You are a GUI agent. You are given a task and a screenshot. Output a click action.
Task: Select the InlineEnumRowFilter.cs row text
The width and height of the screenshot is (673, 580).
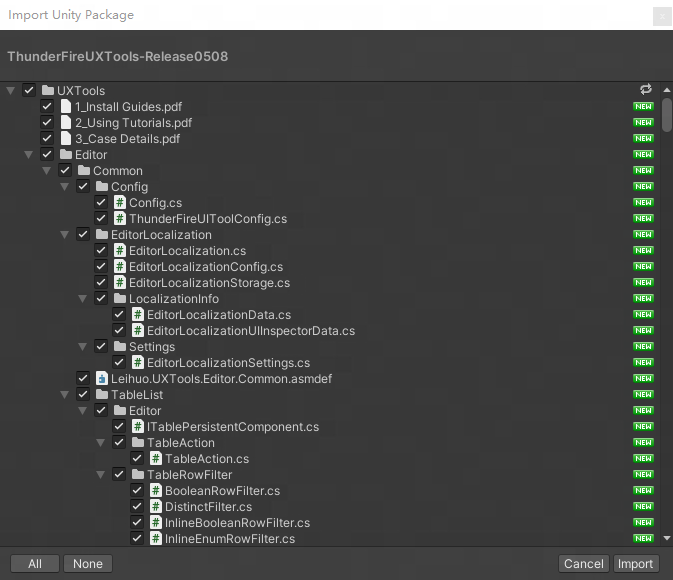[x=230, y=539]
